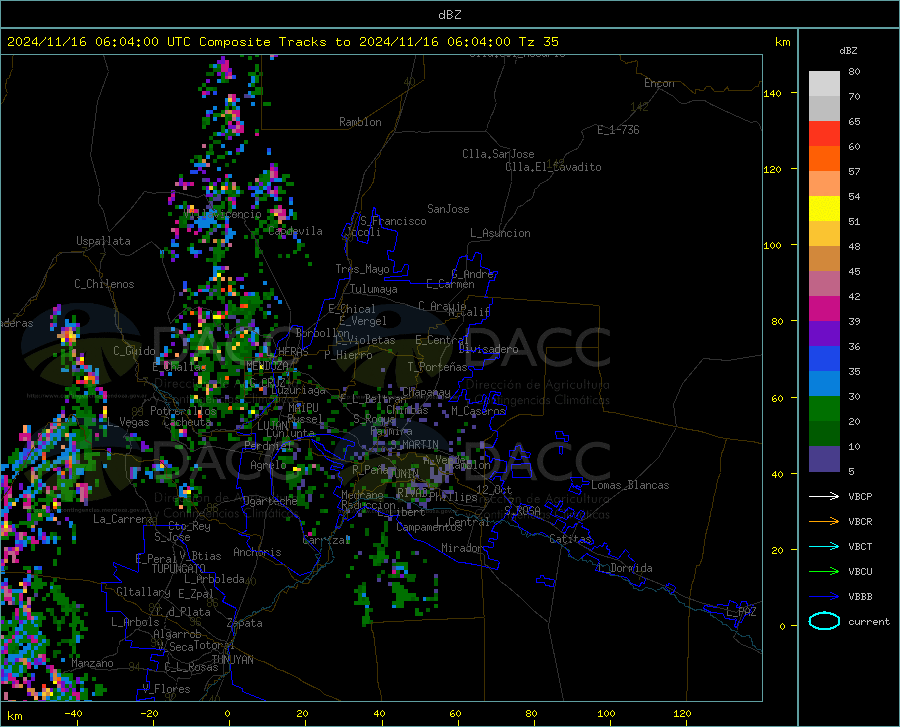900x727 pixels.
Task: Click the 'Mirador' place label
Action: click(x=462, y=548)
